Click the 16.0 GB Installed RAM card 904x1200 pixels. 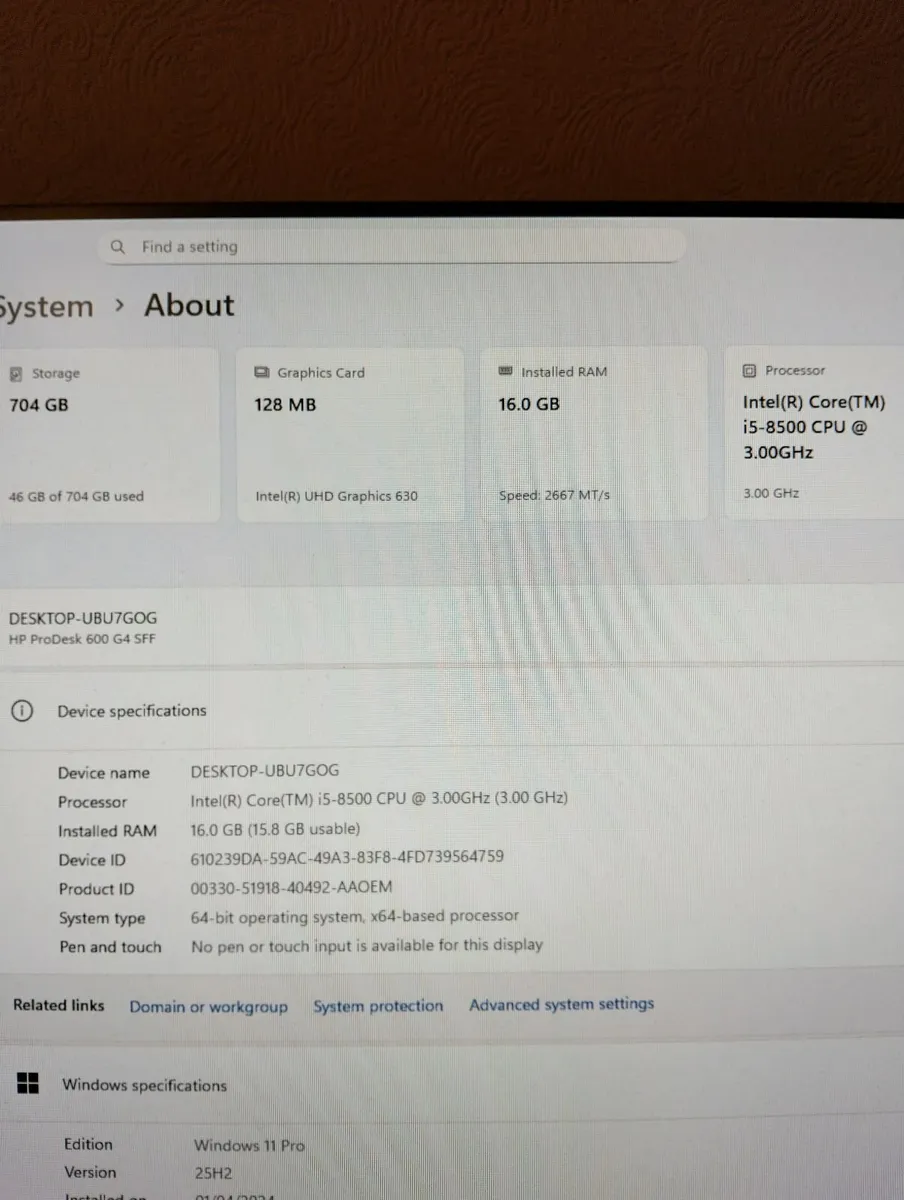pos(594,433)
